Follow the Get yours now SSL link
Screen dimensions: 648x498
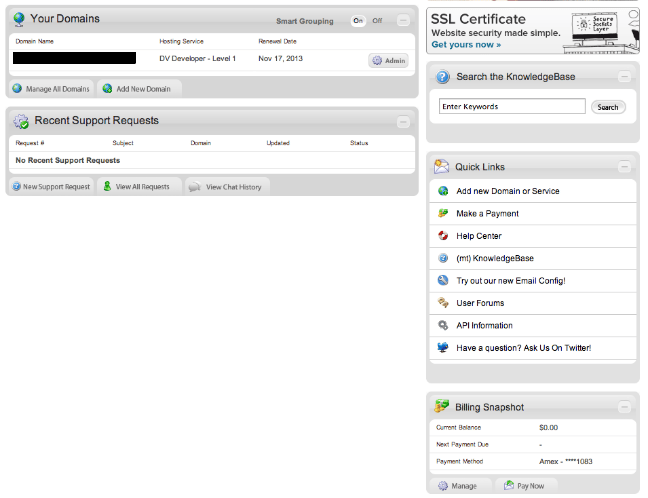coord(466,45)
